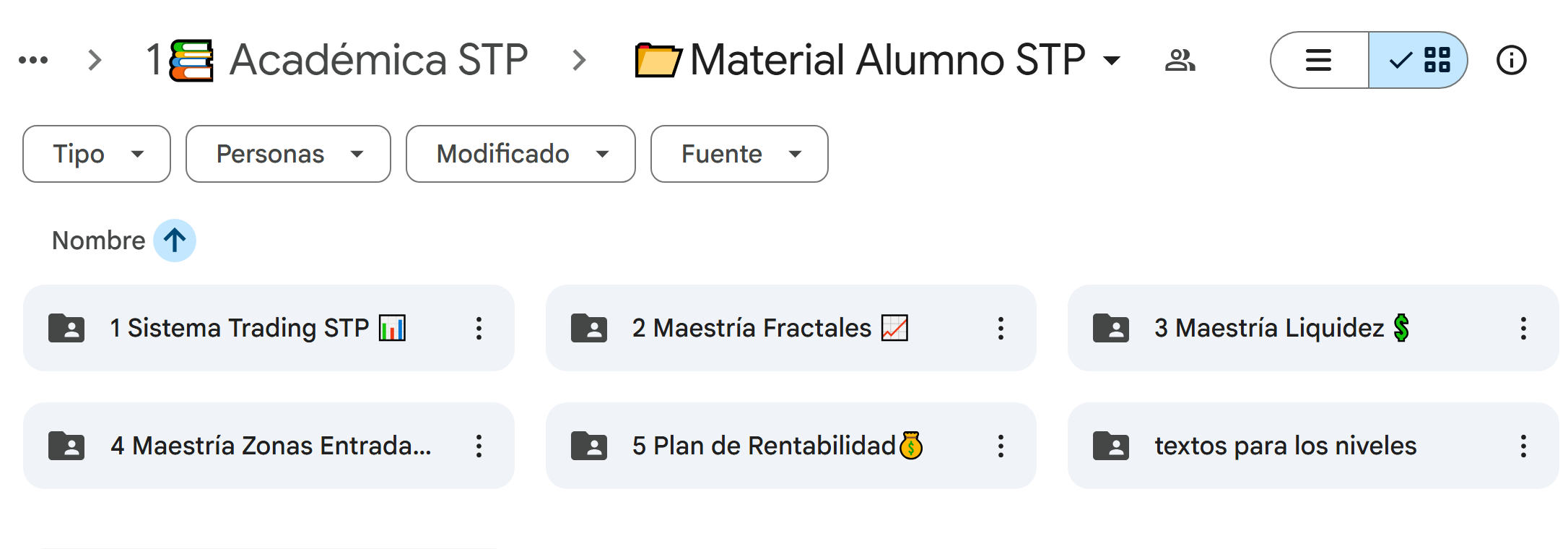Open more options for textos para los niveles
The height and width of the screenshot is (549, 1568).
tap(1523, 446)
